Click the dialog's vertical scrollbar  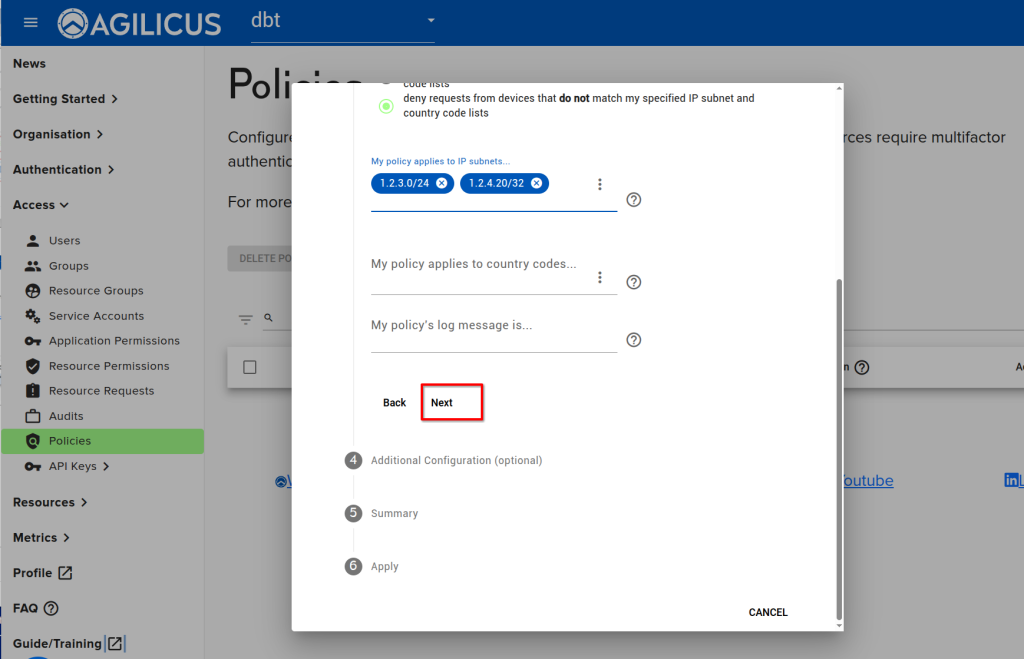pos(838,450)
